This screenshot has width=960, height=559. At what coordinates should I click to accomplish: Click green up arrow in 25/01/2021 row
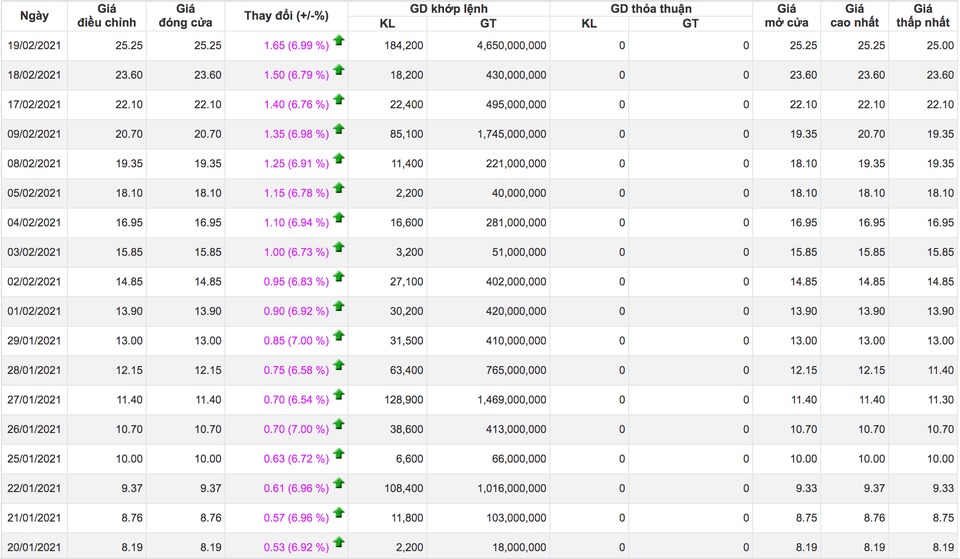tap(339, 454)
